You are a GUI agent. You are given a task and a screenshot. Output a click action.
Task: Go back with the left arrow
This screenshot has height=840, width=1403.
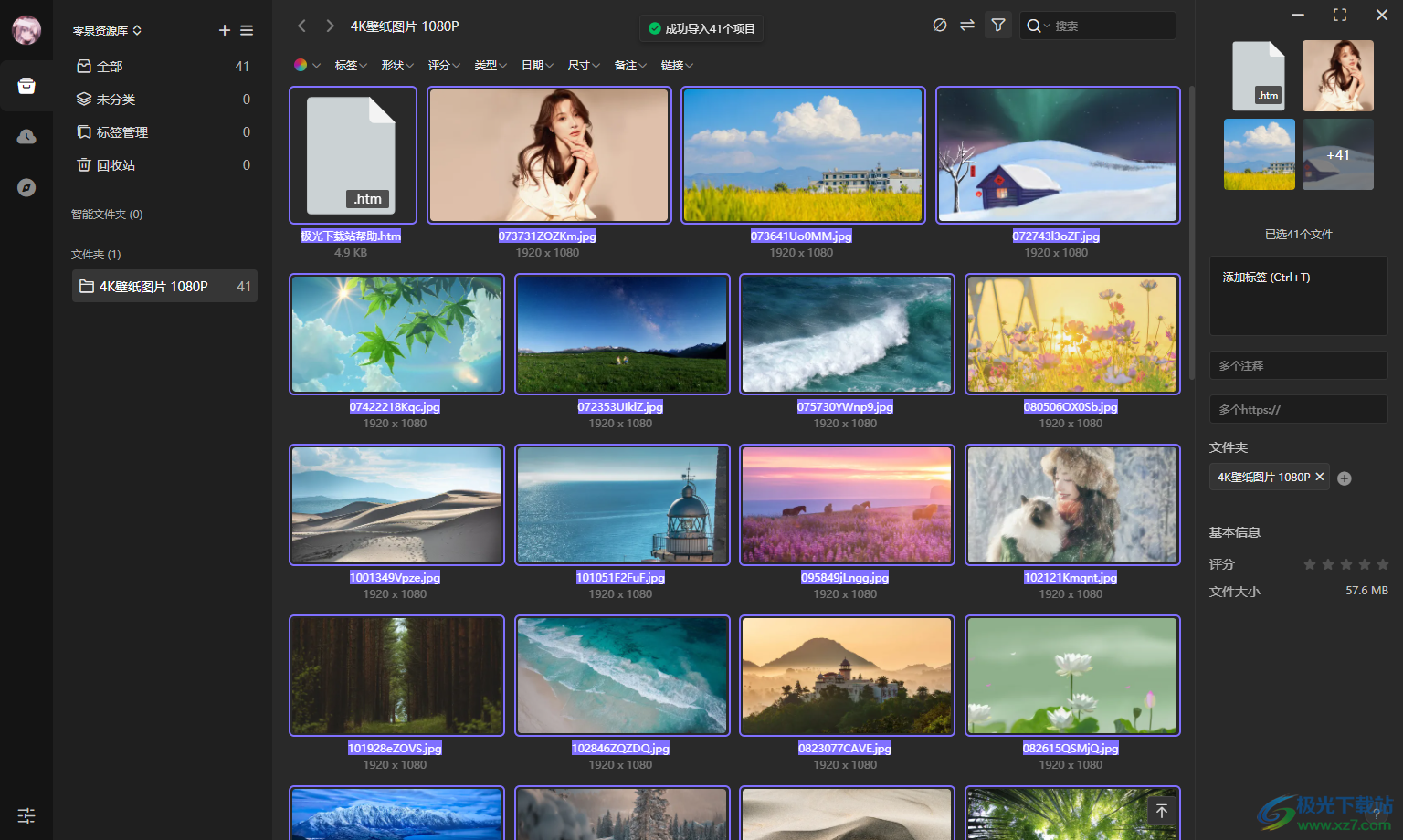click(302, 26)
